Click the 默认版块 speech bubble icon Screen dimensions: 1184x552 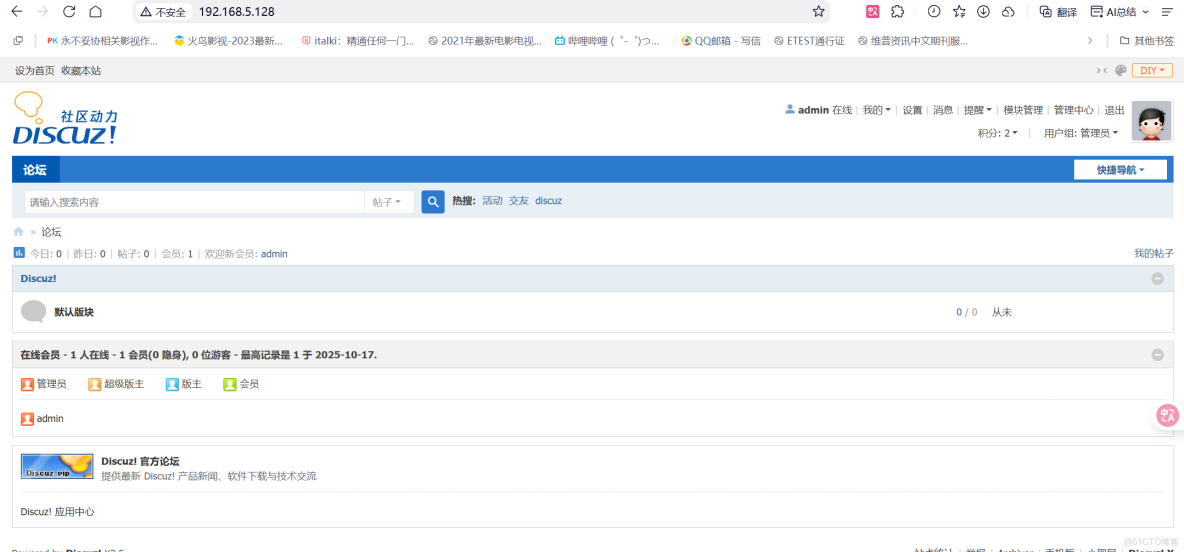[33, 311]
